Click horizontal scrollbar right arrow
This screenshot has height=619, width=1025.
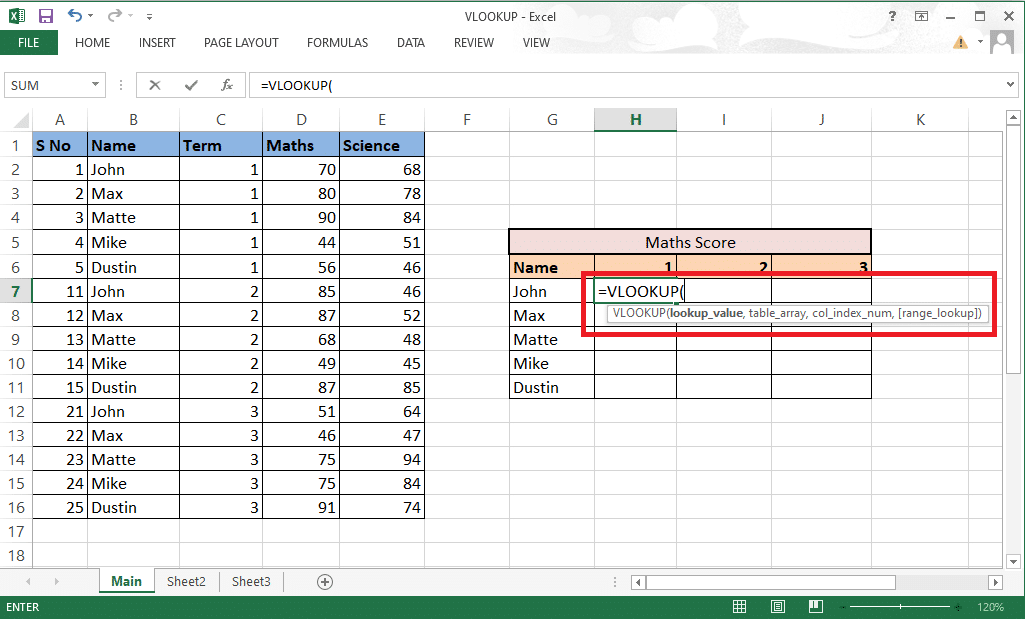[x=996, y=582]
